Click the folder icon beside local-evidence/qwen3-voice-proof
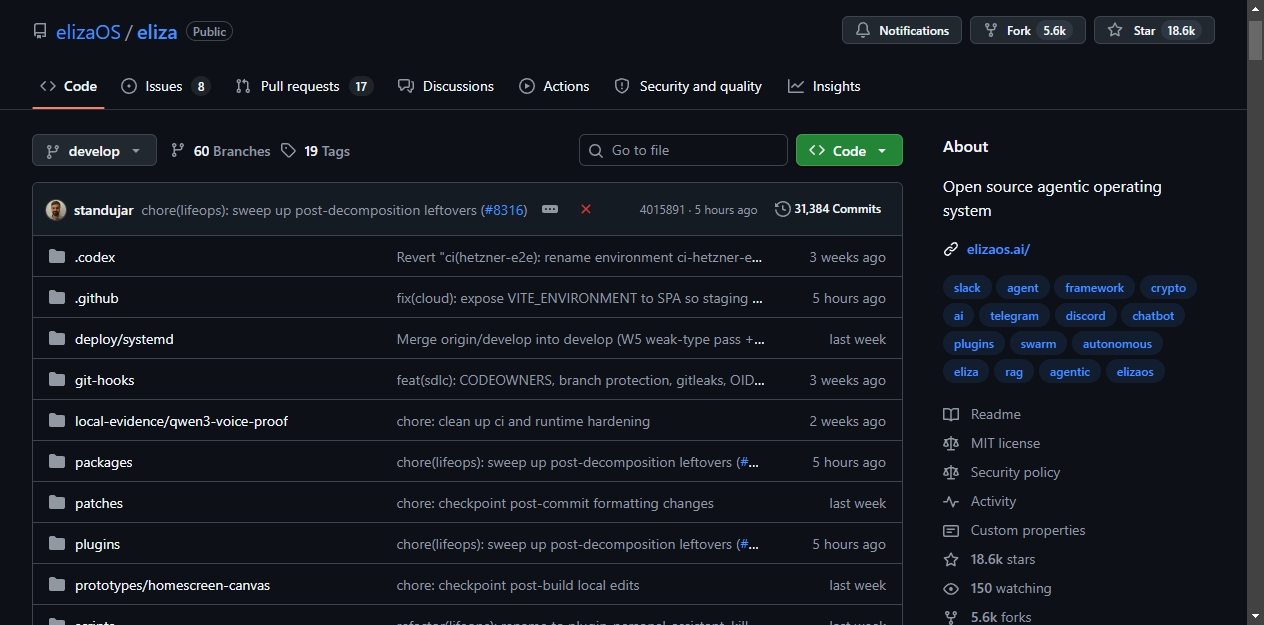Viewport: 1264px width, 625px height. click(57, 421)
